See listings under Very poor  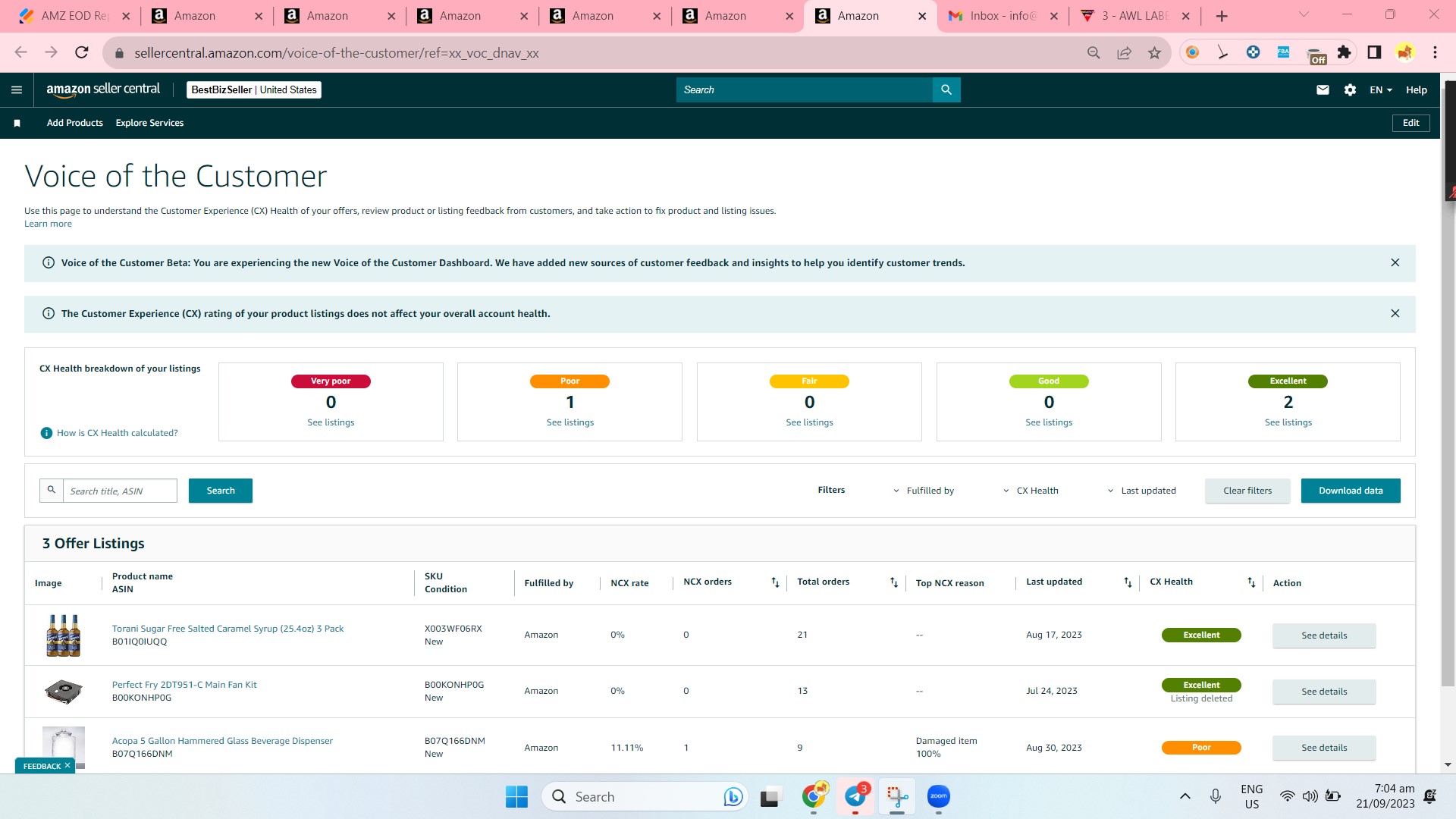(331, 422)
